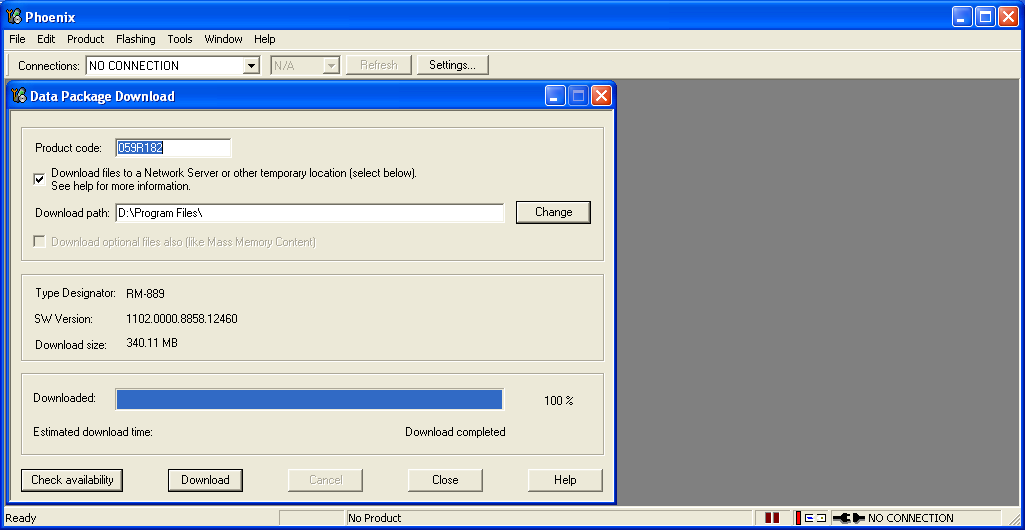Open the File menu
Image resolution: width=1025 pixels, height=530 pixels.
(x=18, y=39)
